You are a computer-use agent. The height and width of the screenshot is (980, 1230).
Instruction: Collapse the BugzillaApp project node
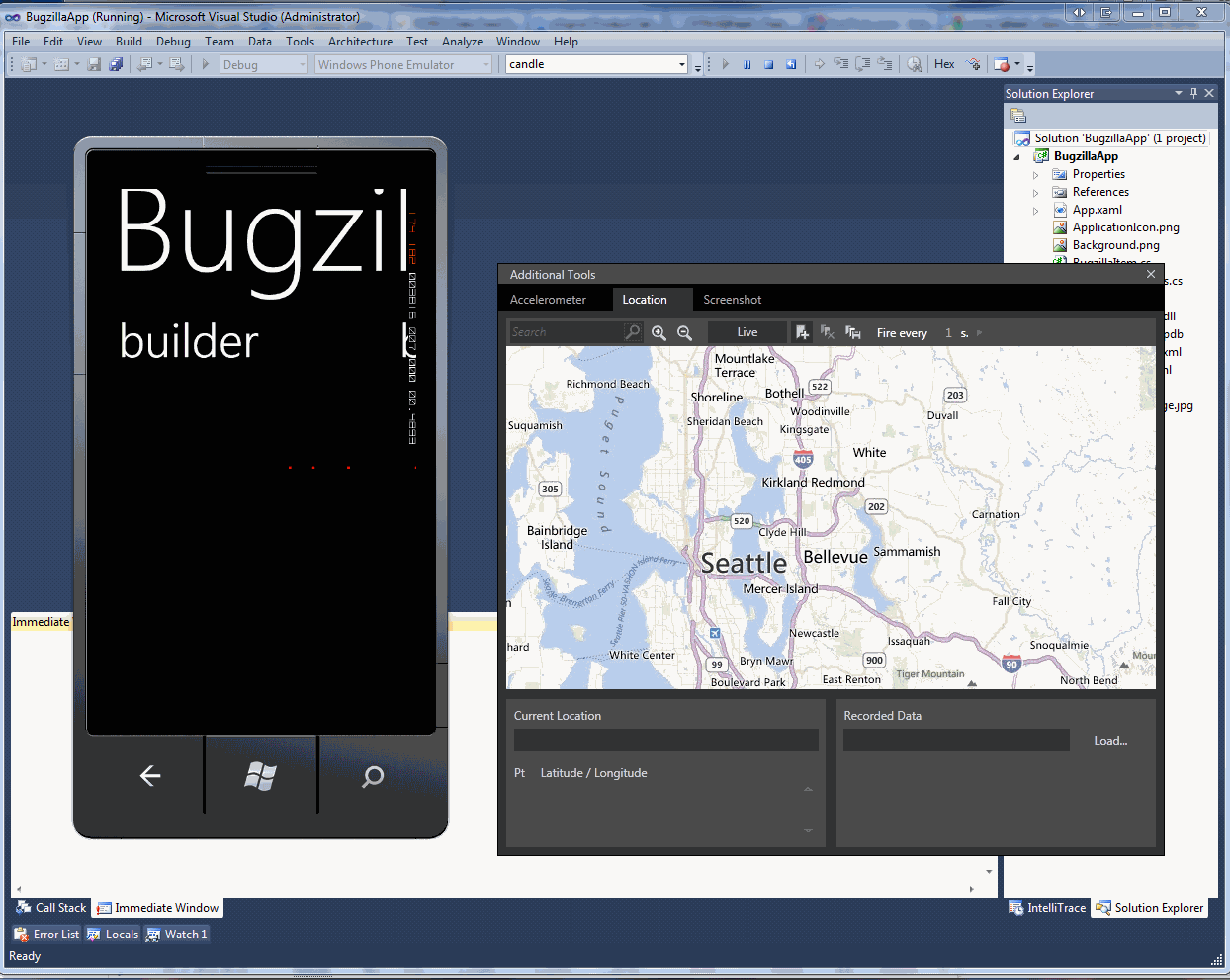click(1016, 156)
